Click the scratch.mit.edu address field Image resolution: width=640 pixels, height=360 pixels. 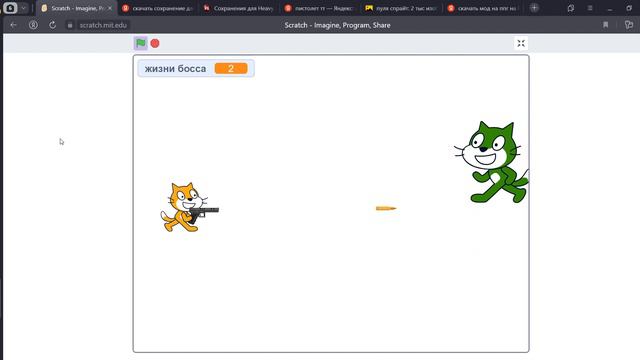click(x=103, y=25)
